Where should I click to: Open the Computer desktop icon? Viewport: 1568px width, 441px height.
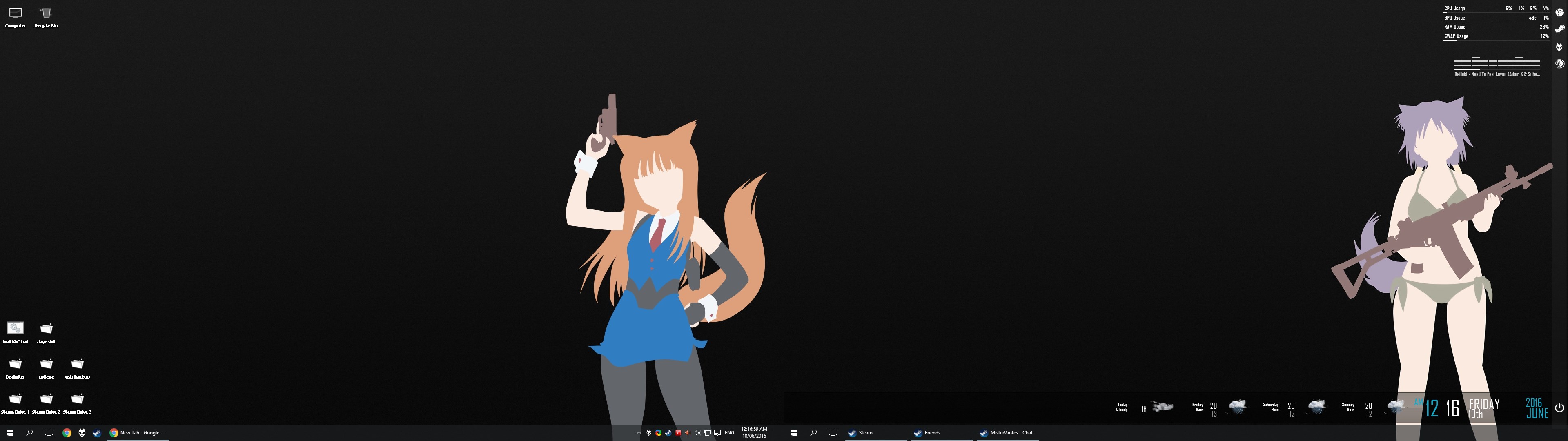pos(15,17)
